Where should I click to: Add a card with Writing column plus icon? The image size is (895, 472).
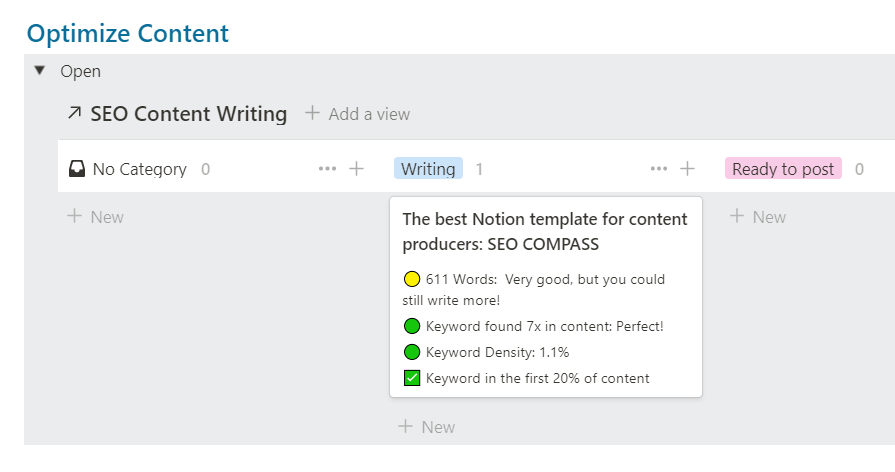click(687, 168)
